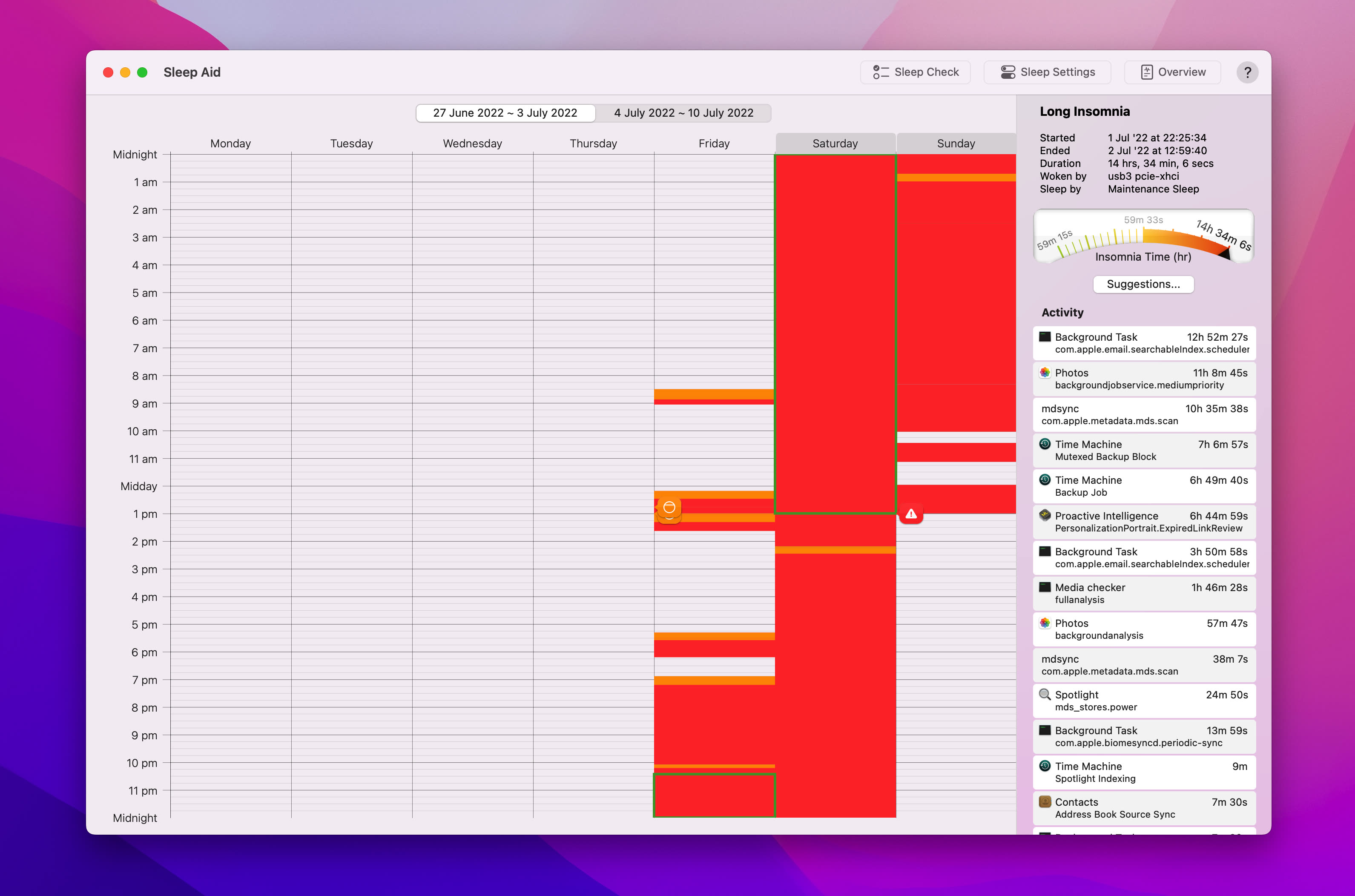The image size is (1355, 896).
Task: Click the Insomnia Time gauge
Action: click(1143, 236)
